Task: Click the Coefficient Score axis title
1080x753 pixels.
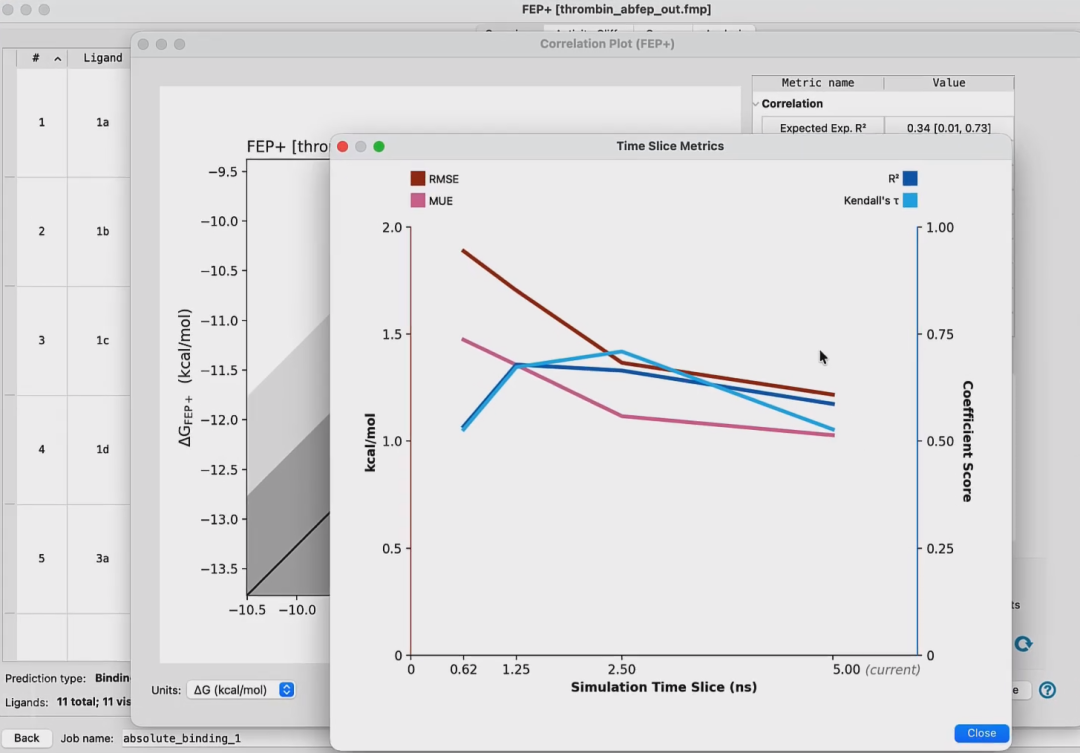Action: pos(968,441)
